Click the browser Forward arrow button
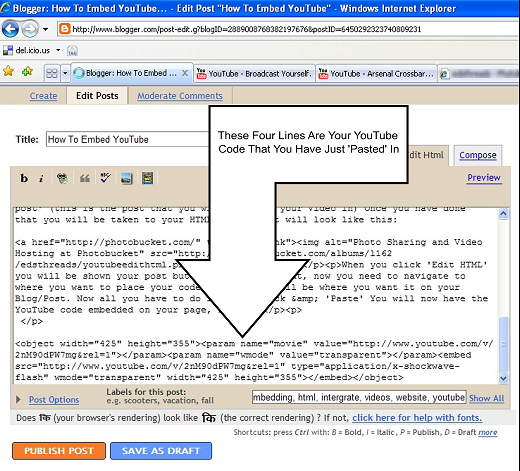This screenshot has height=471, width=520. coord(30,29)
